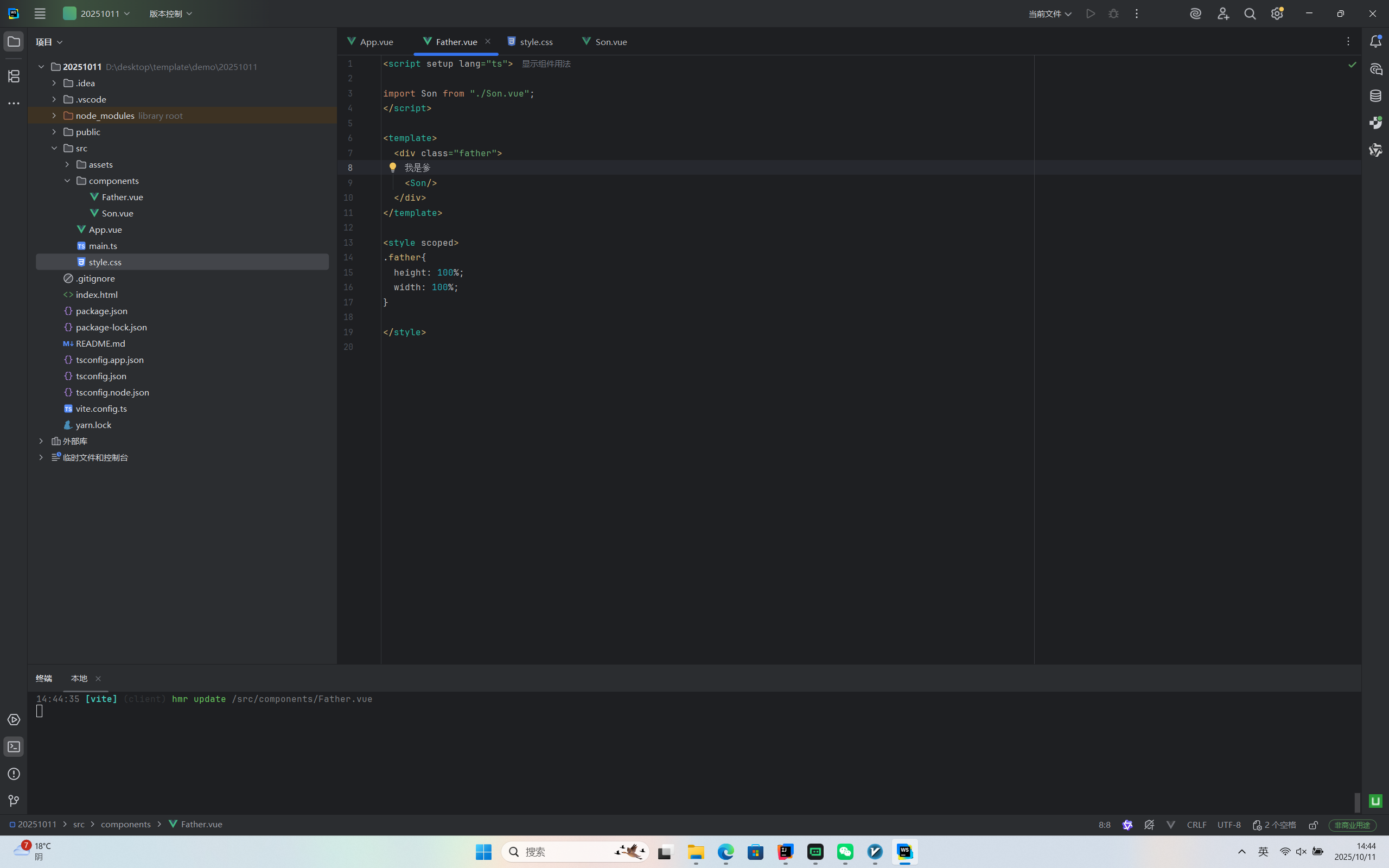Click the UTF-8 encoding button
The image size is (1389, 868).
tap(1229, 825)
